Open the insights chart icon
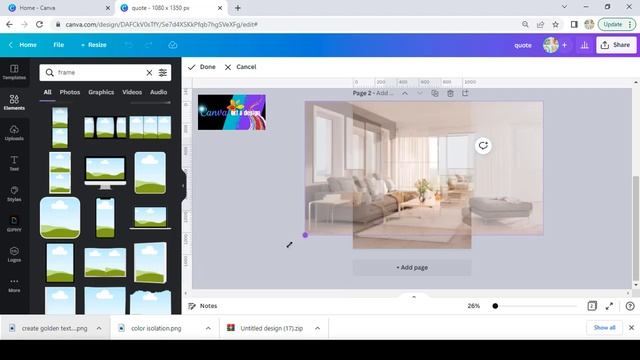 (584, 45)
